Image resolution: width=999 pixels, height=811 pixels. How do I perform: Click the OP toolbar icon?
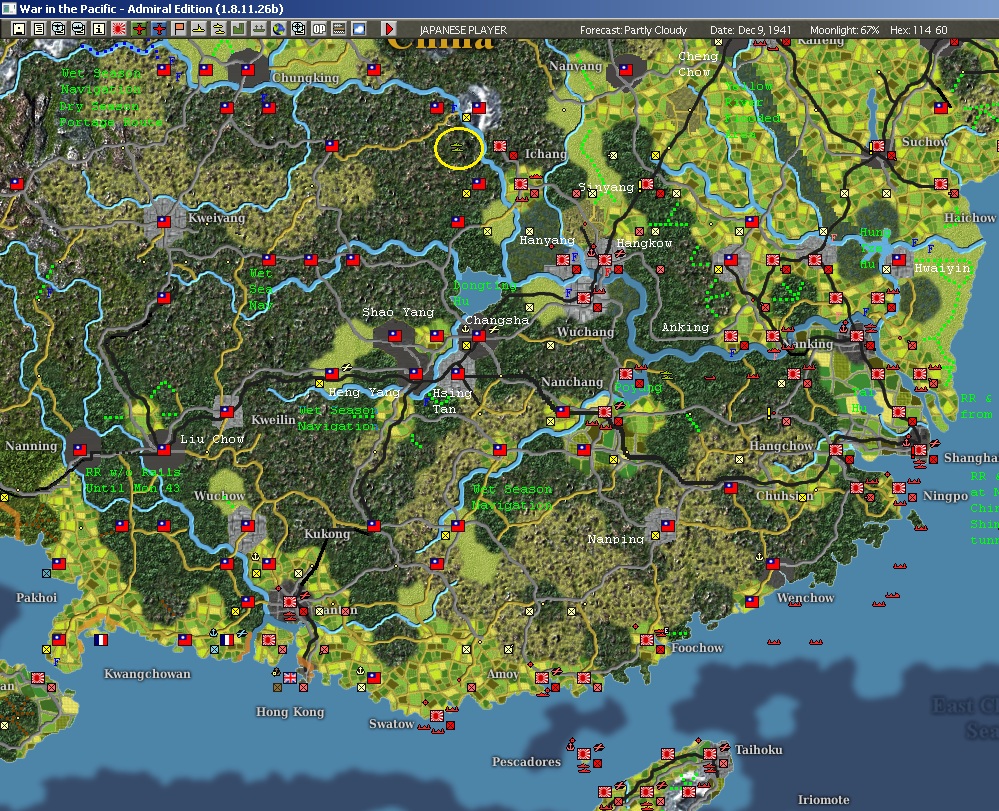tap(319, 29)
